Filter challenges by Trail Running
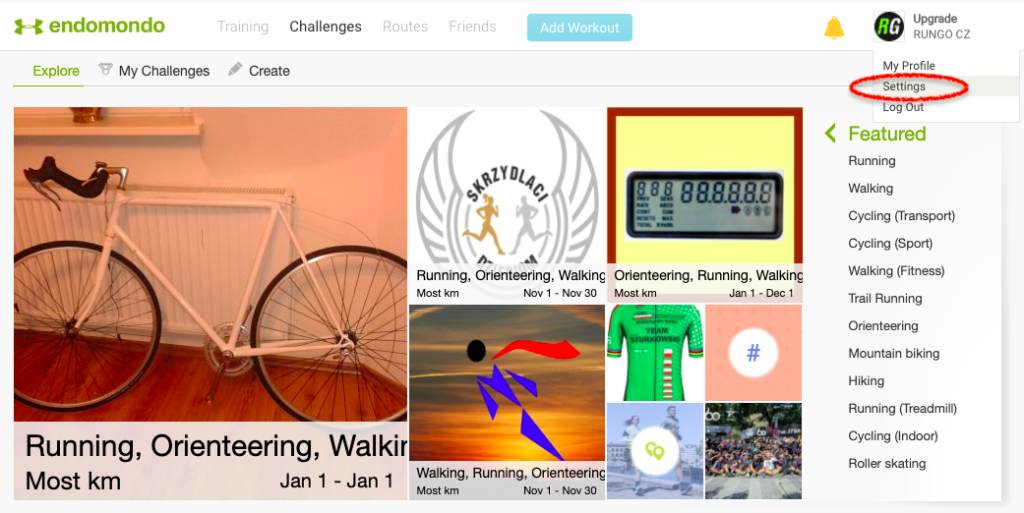 pos(885,298)
